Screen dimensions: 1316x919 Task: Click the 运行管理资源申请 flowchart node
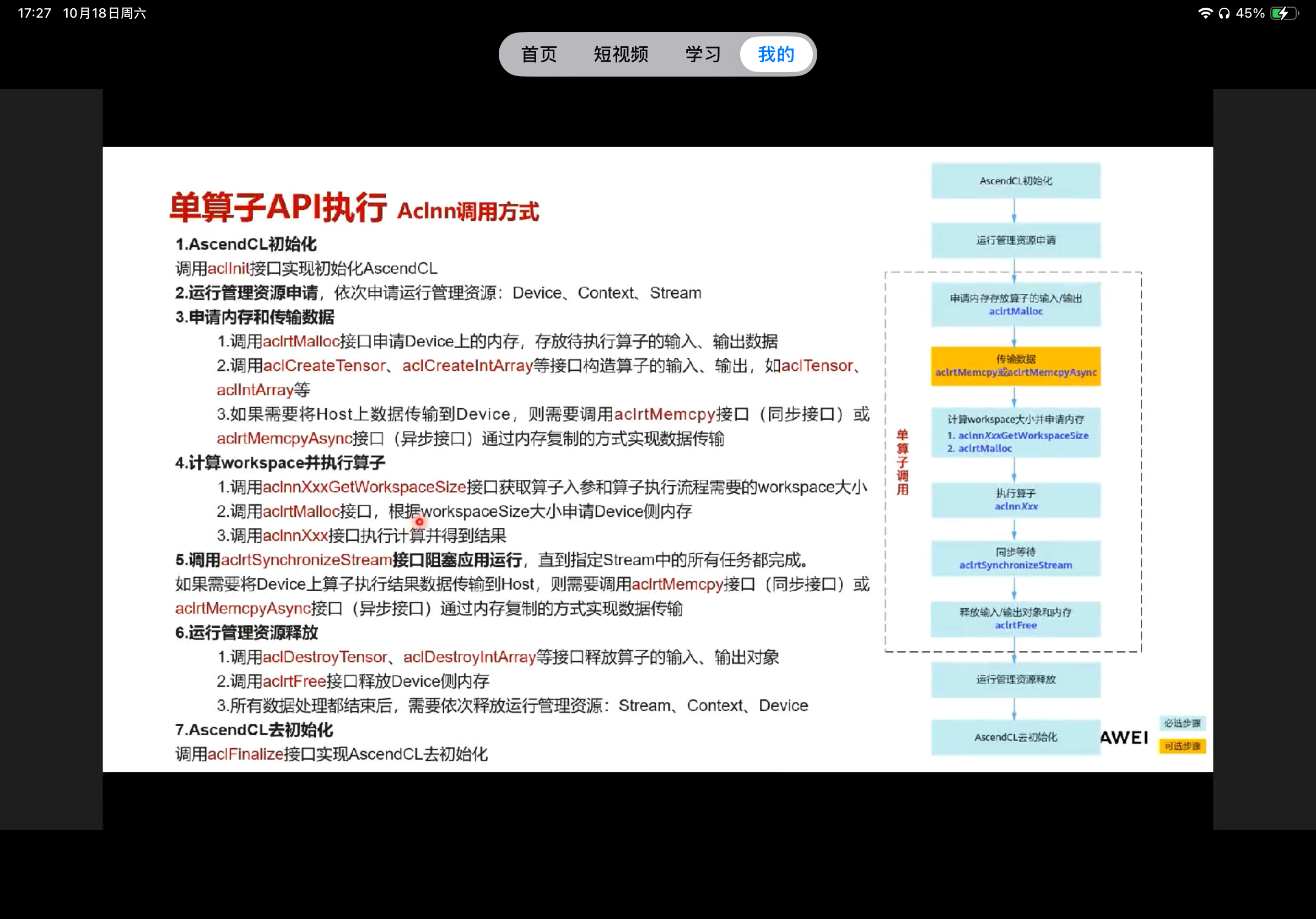(x=1015, y=240)
